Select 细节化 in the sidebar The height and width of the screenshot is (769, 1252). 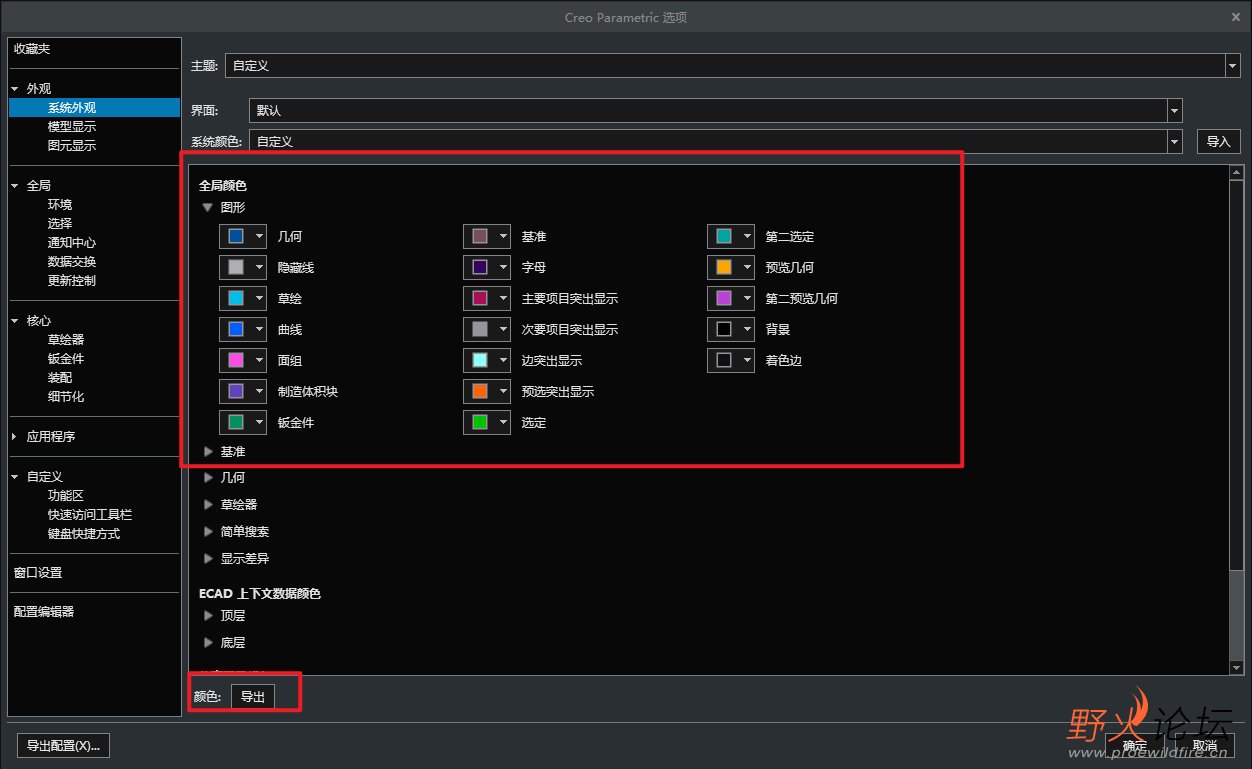(66, 397)
